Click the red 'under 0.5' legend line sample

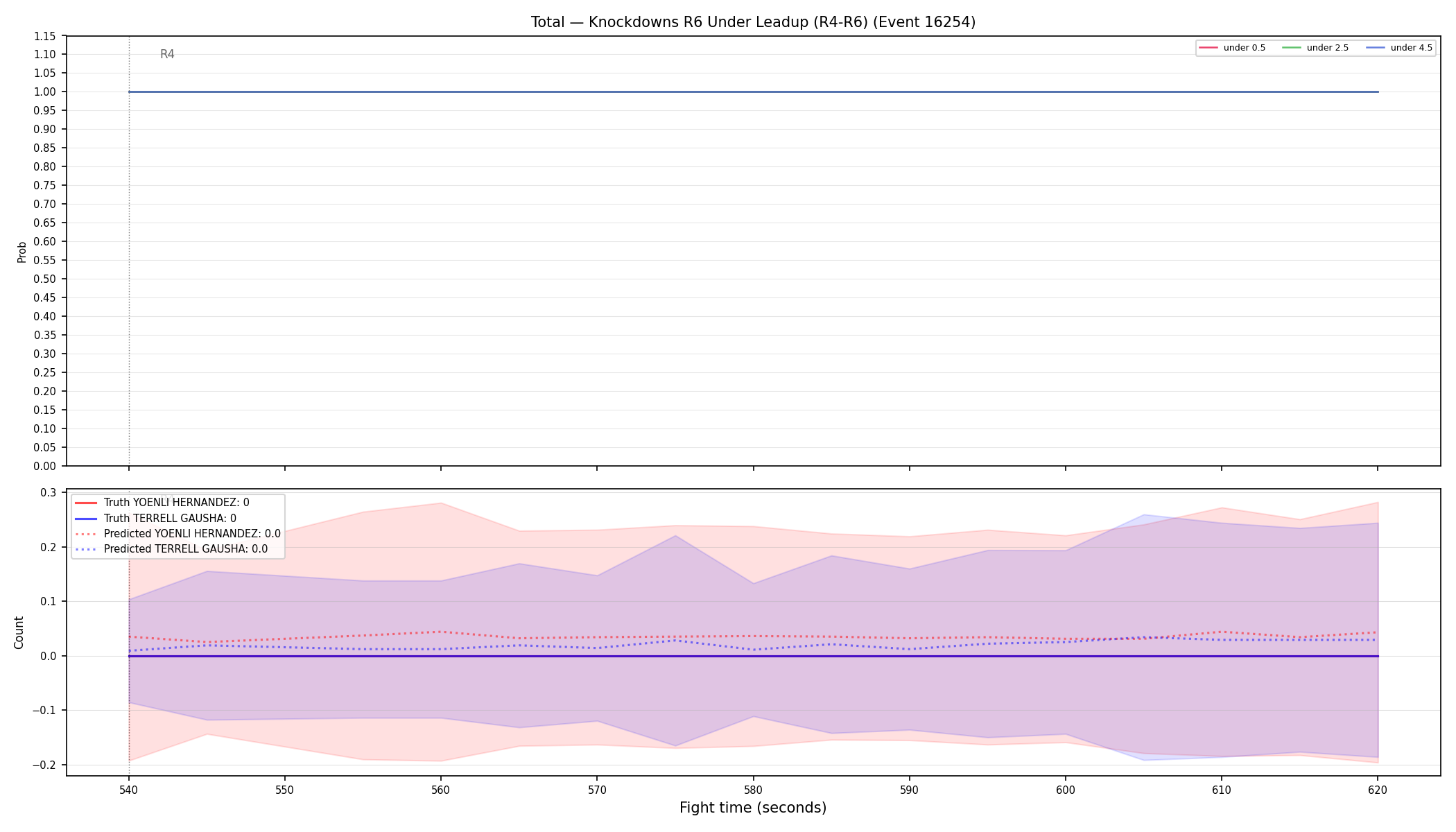pyautogui.click(x=1208, y=48)
